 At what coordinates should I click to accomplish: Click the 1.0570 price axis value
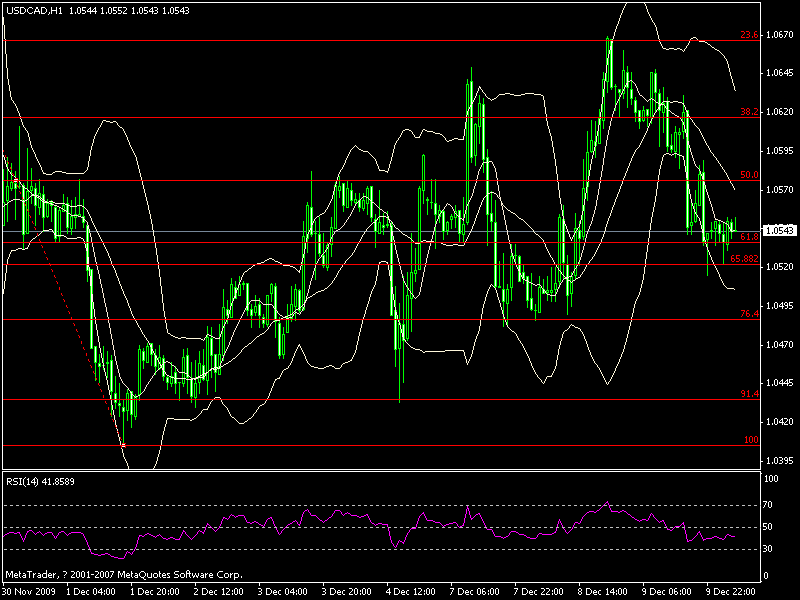pyautogui.click(x=780, y=189)
